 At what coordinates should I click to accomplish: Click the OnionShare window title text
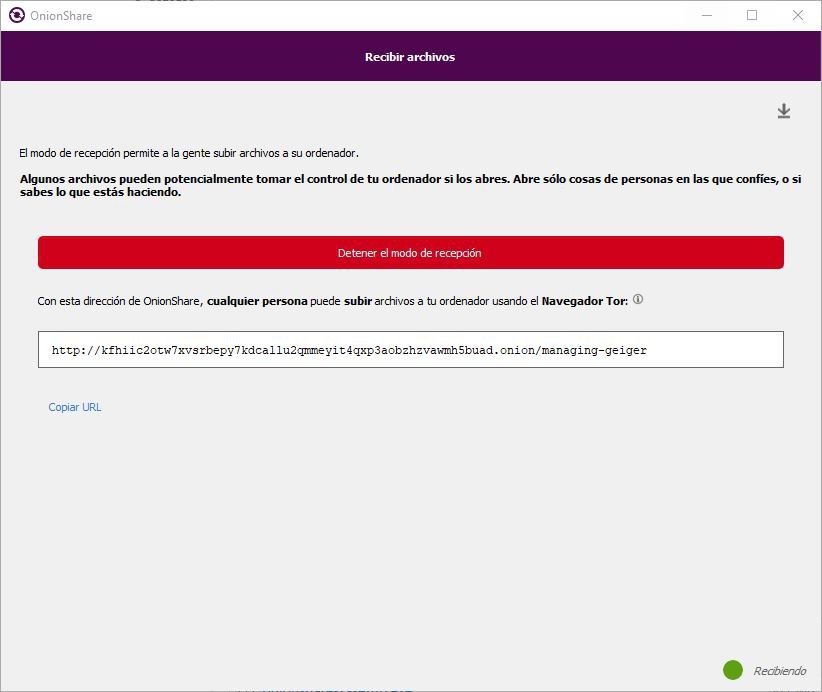(61, 16)
